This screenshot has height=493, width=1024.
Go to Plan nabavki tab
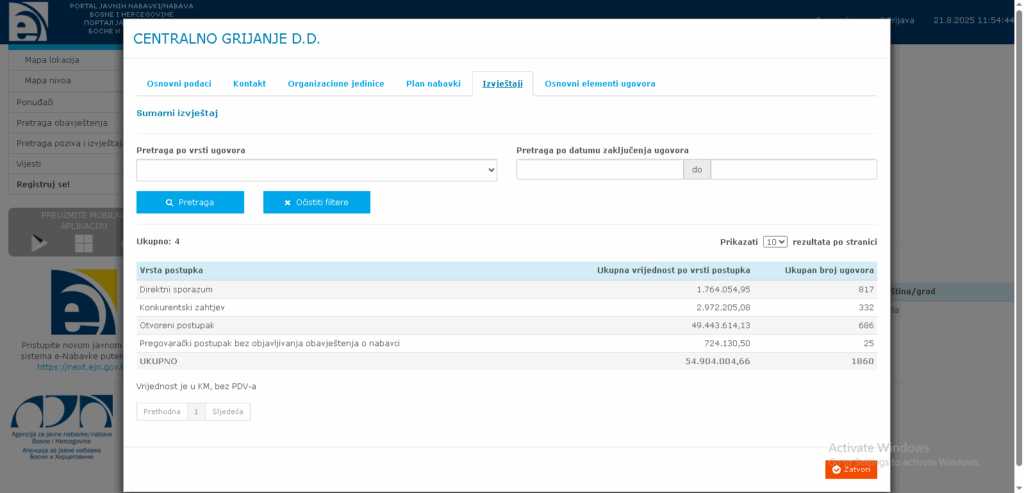tap(433, 84)
